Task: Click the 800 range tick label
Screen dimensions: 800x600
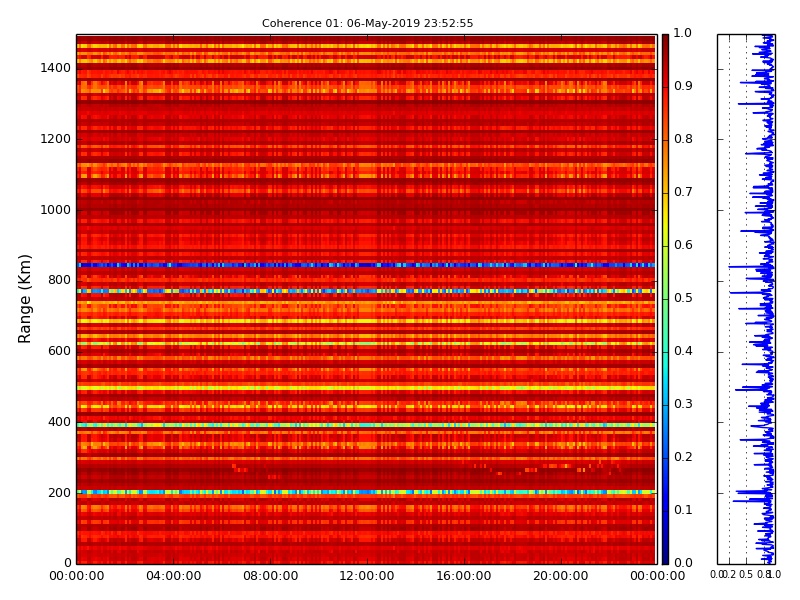Action: coord(59,280)
